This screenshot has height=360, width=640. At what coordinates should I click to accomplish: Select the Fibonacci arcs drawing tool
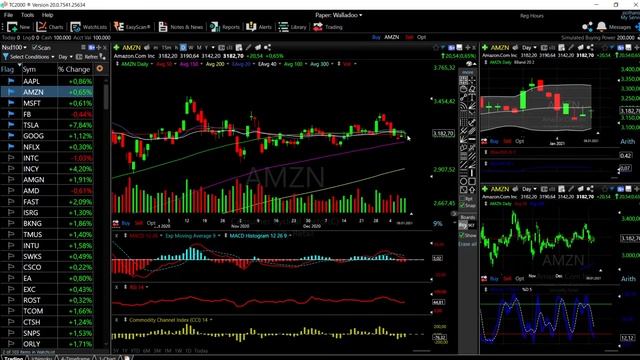point(463,106)
